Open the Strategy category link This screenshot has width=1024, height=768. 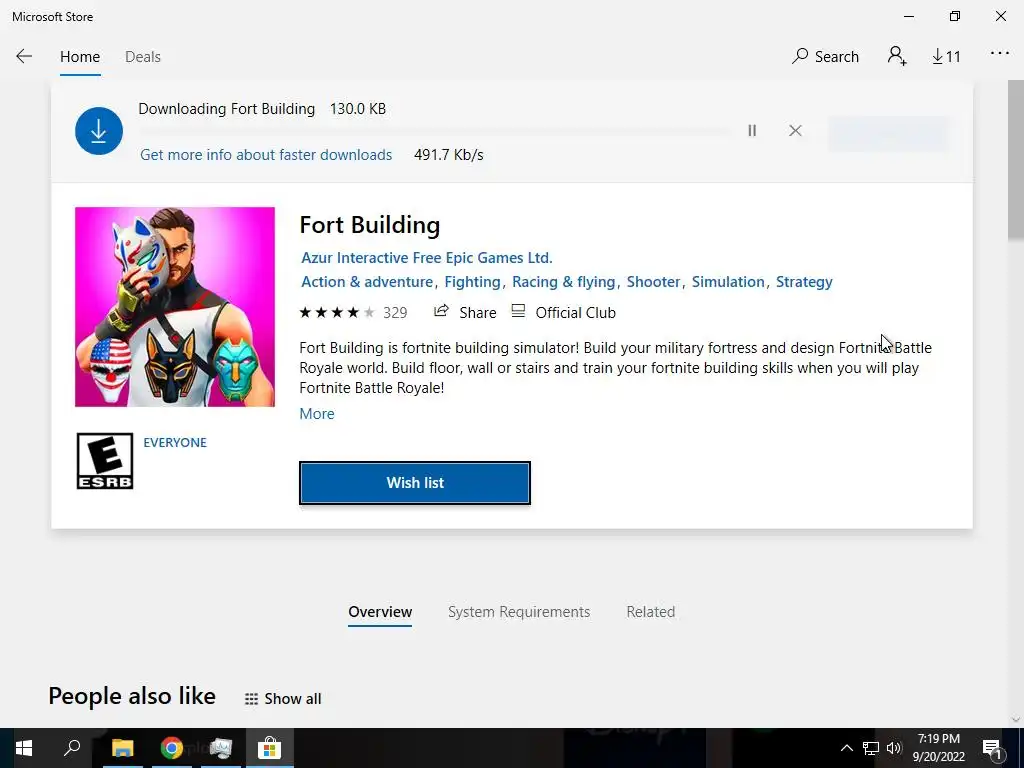pos(804,282)
